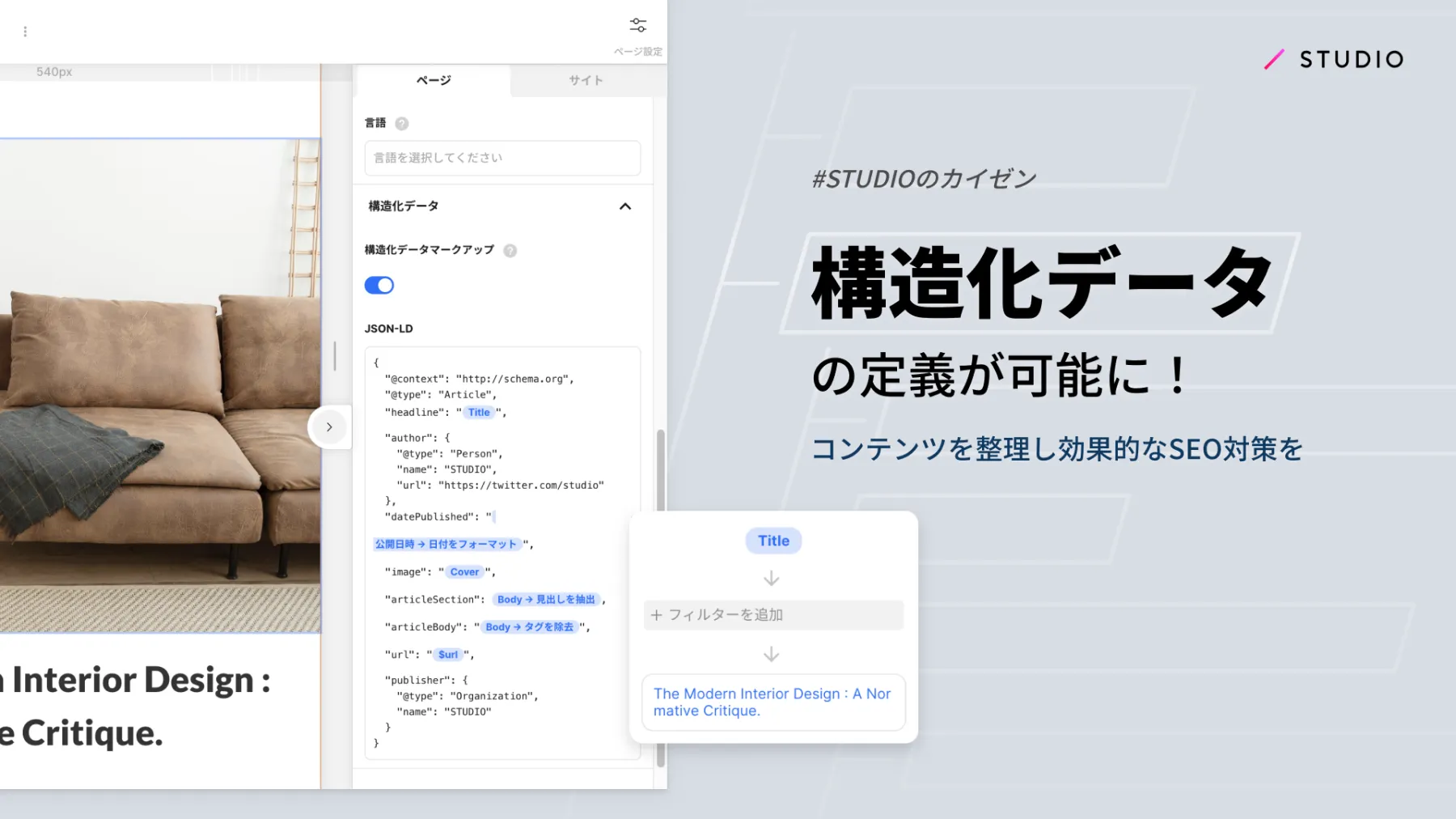Click help icon beside 構造化データマークアップ
The height and width of the screenshot is (819, 1456).
[x=510, y=251]
